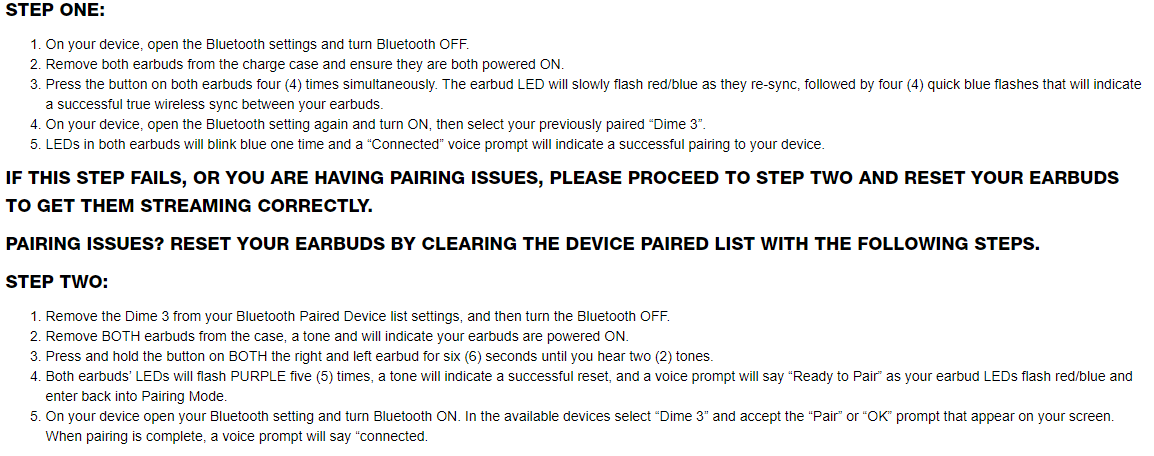Click the STEP ONE heading

click(x=55, y=11)
